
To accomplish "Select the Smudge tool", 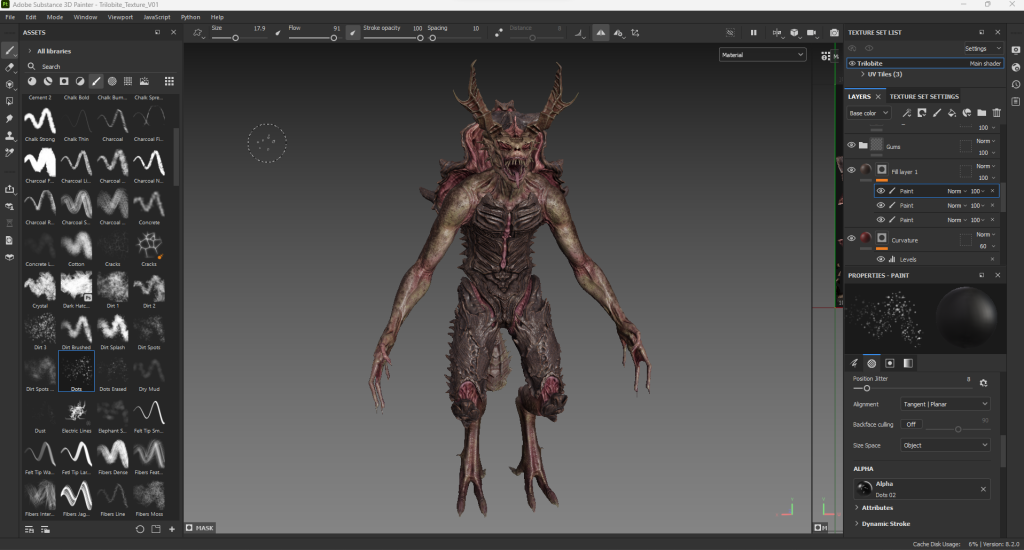I will (x=10, y=118).
